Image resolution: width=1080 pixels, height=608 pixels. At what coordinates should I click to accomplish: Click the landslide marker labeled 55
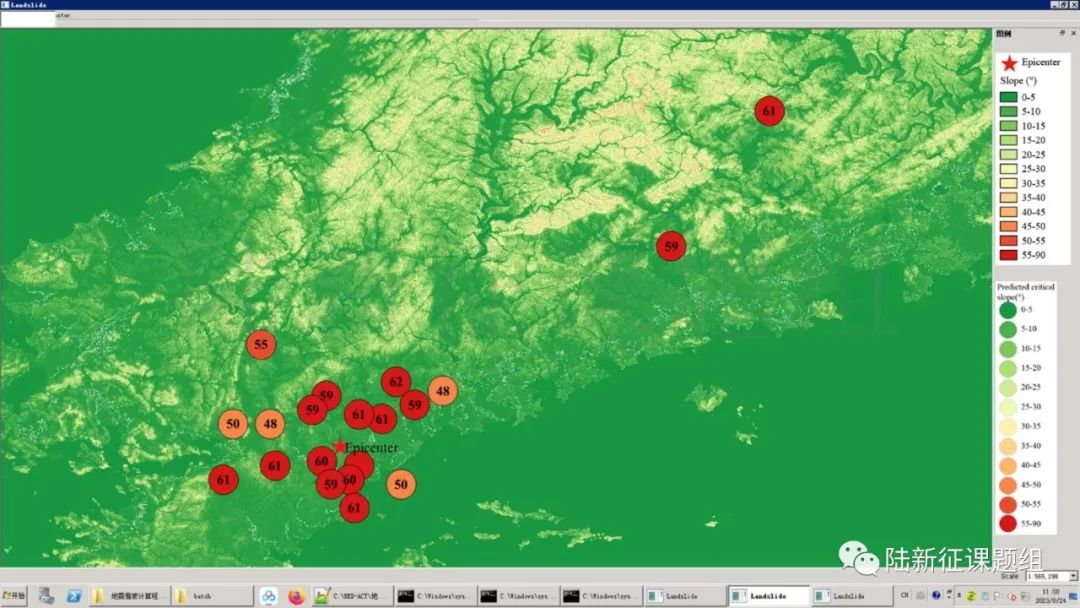[x=261, y=344]
